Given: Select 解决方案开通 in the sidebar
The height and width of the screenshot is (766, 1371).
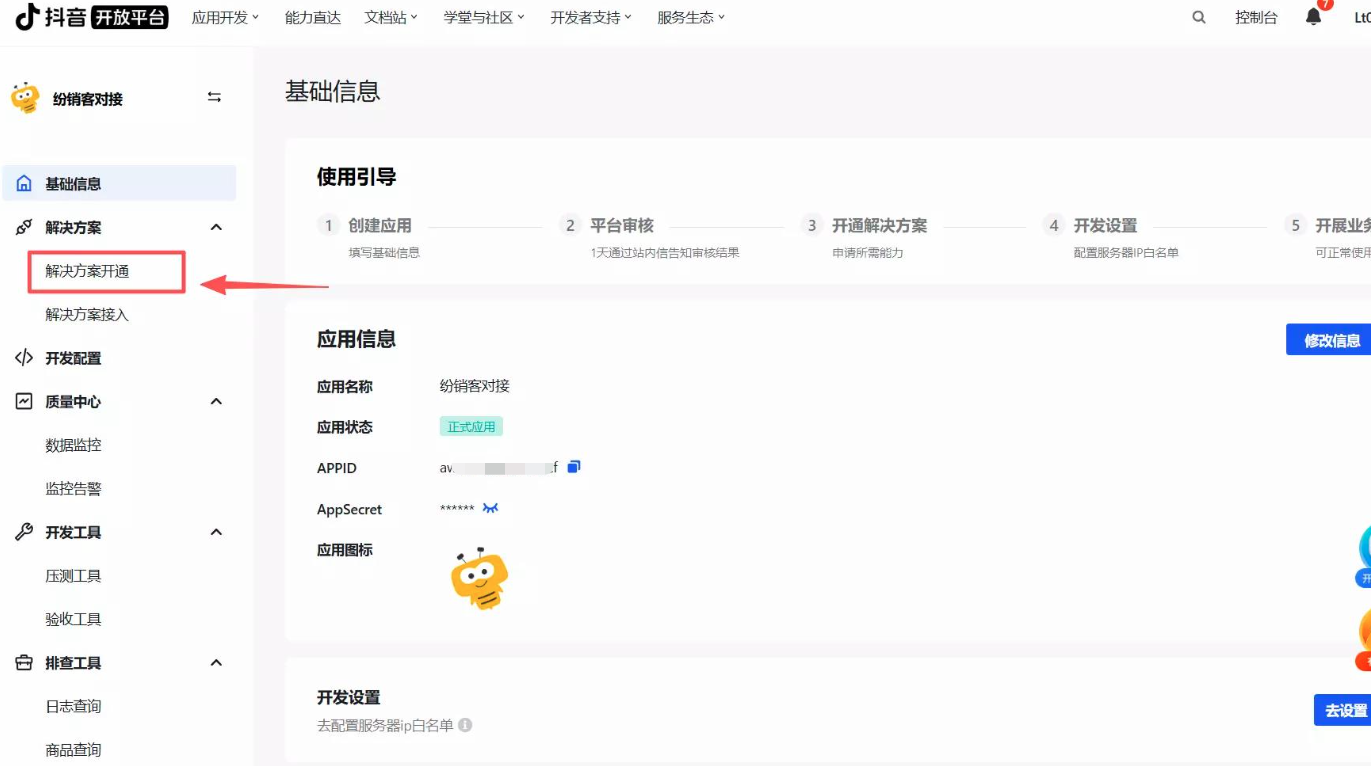Looking at the screenshot, I should (88, 271).
